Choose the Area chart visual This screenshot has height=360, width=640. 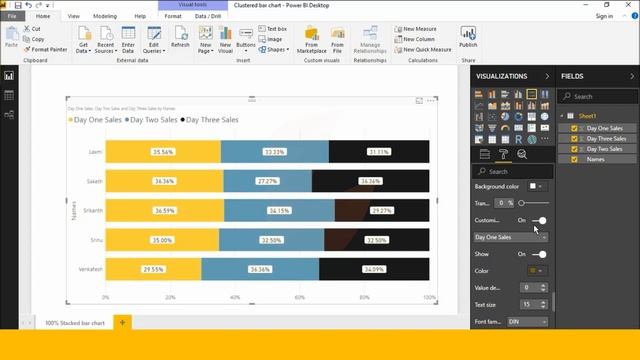pyautogui.click(x=492, y=106)
